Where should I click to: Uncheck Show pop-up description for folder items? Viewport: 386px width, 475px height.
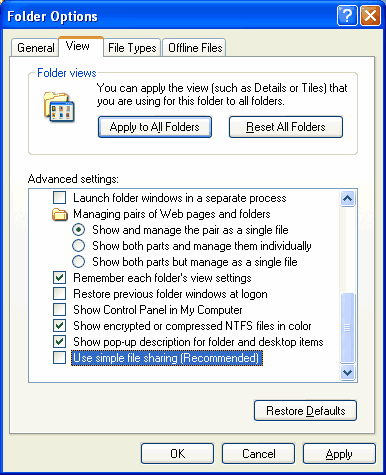[x=60, y=342]
